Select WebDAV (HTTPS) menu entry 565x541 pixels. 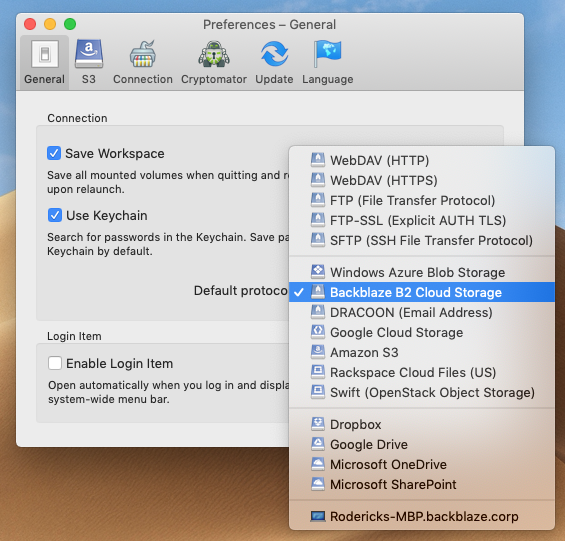[422, 180]
